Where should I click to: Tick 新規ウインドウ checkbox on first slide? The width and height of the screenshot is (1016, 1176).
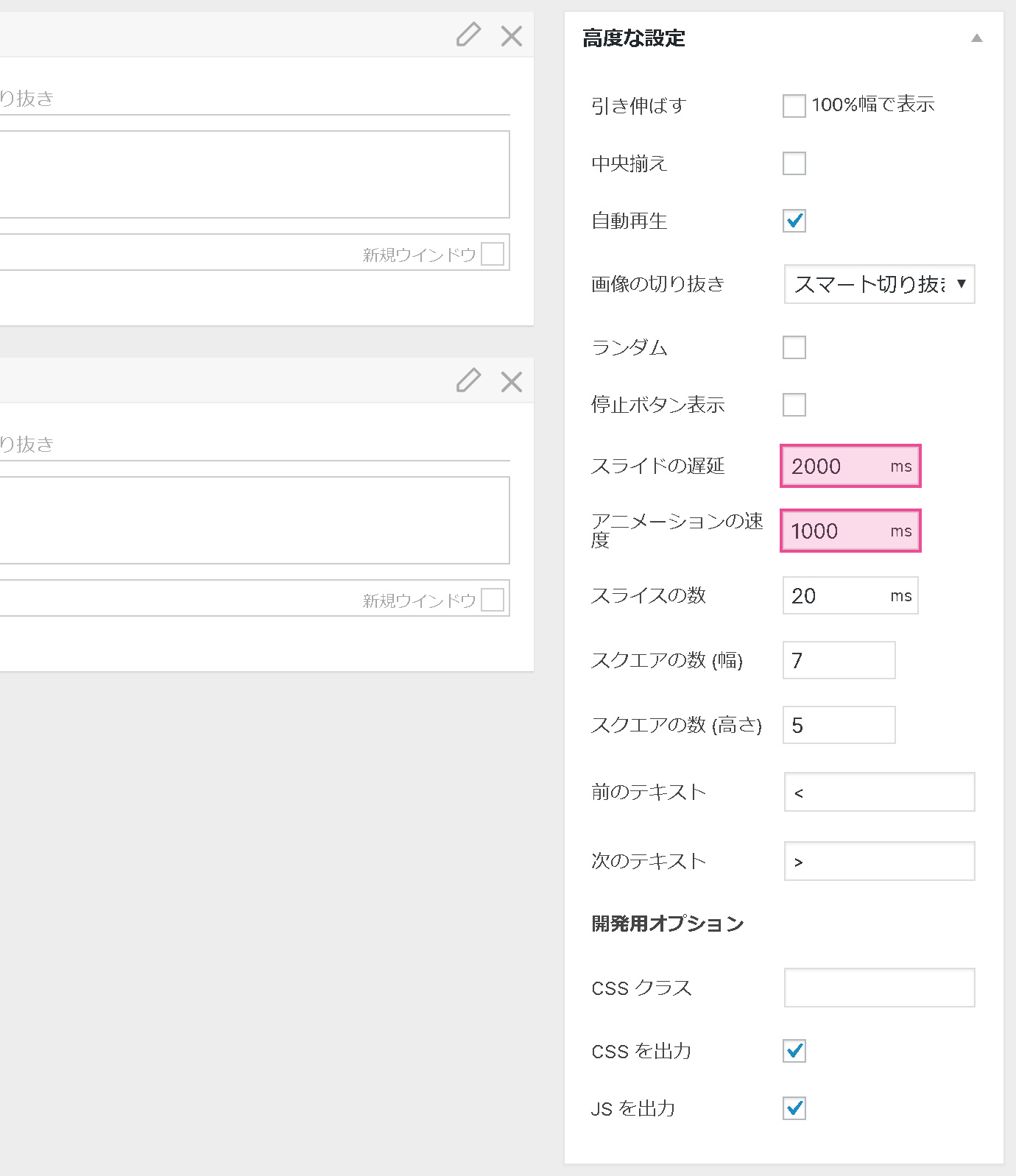pyautogui.click(x=493, y=254)
